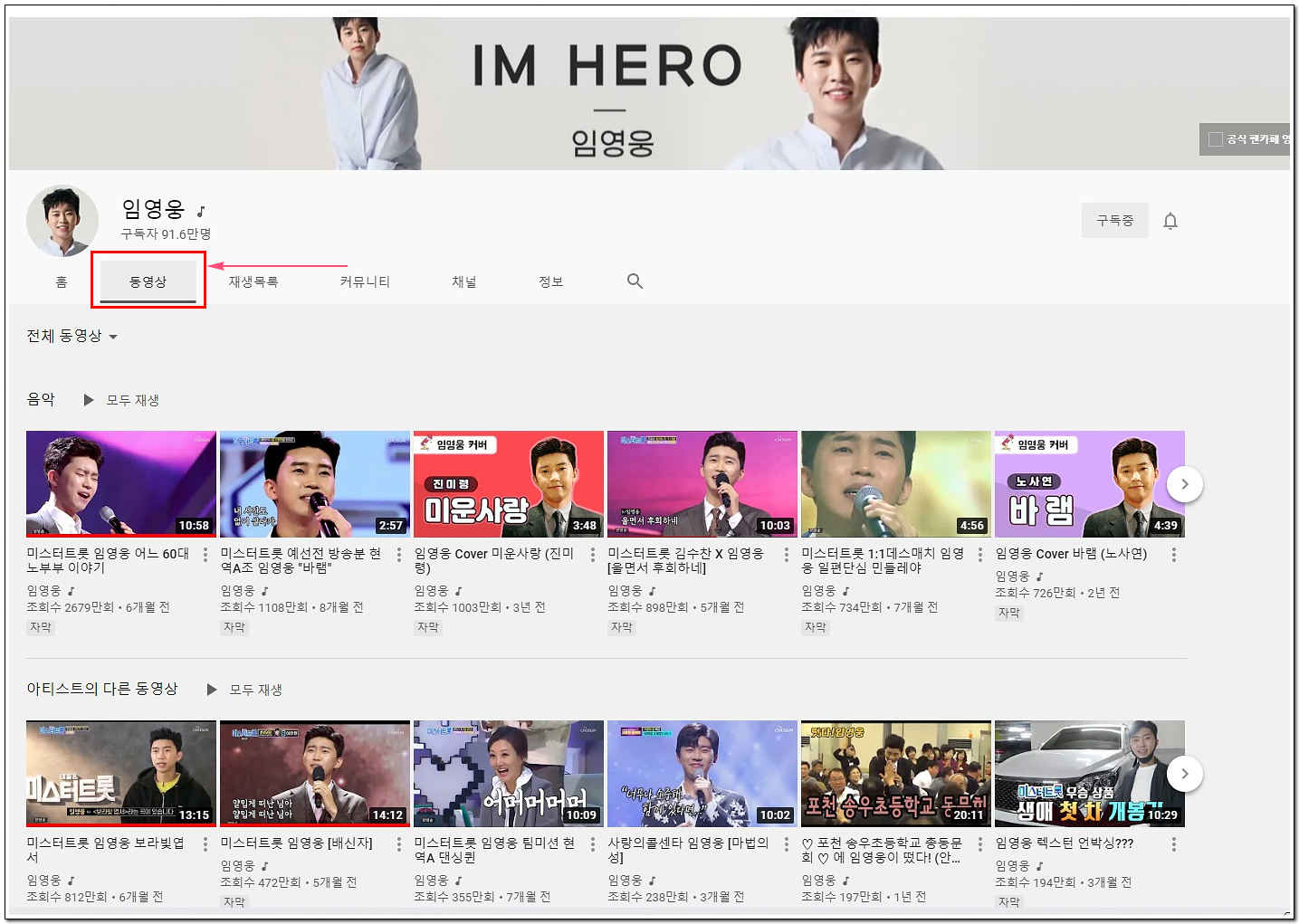The image size is (1299, 924).
Task: Click title 사랑의콜센타 임영웅 [마법의 성]
Action: pos(688,851)
